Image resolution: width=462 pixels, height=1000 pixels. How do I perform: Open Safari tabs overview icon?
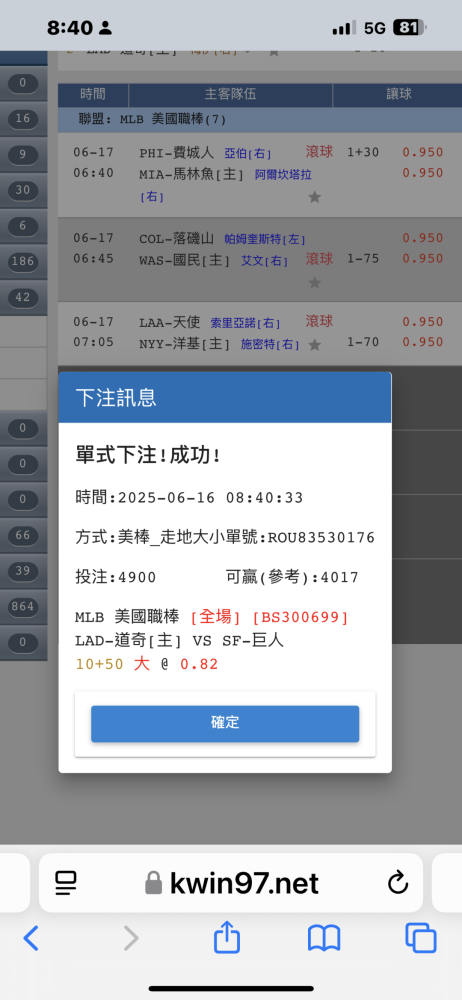[421, 938]
